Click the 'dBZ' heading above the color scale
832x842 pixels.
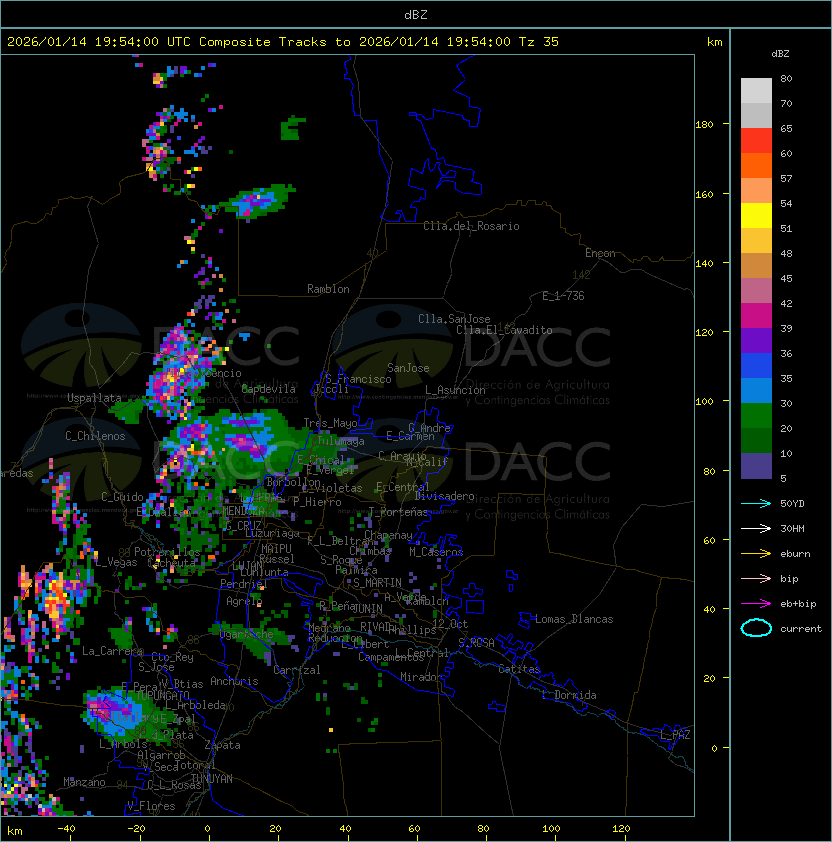point(780,54)
